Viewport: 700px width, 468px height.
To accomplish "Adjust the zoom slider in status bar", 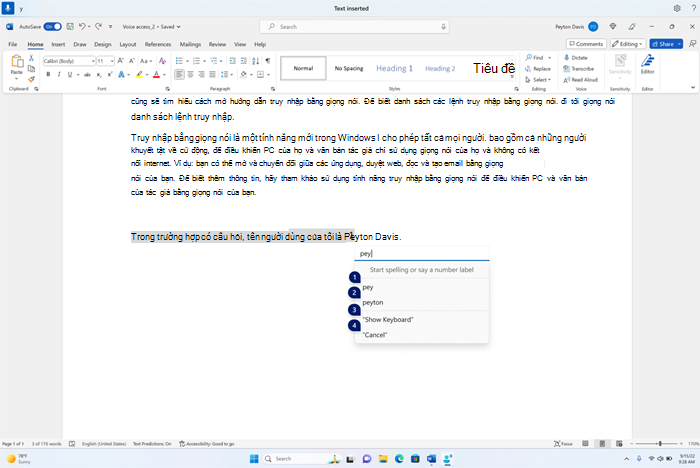I will click(660, 443).
